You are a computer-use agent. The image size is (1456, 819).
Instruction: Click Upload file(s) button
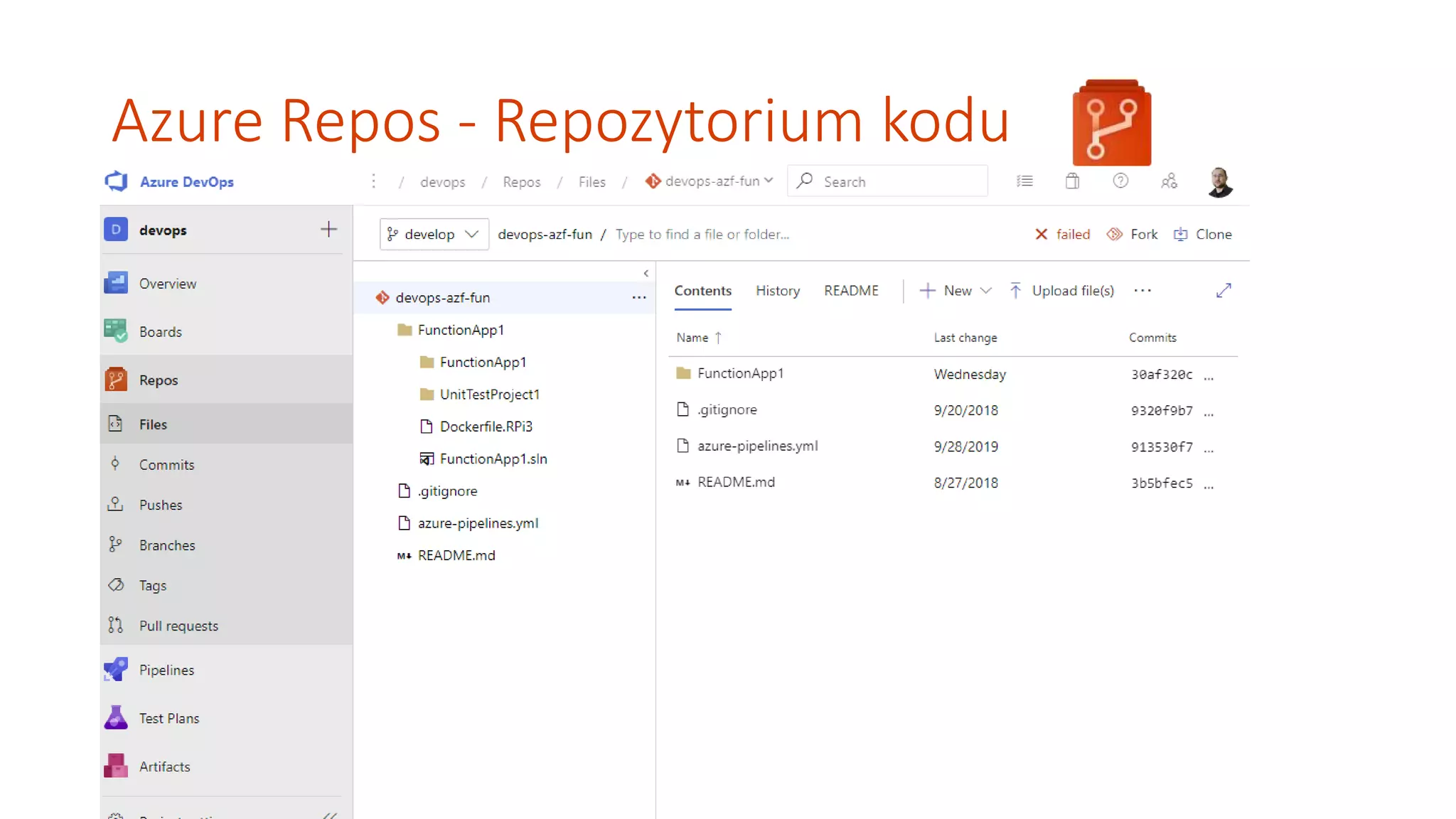tap(1061, 291)
